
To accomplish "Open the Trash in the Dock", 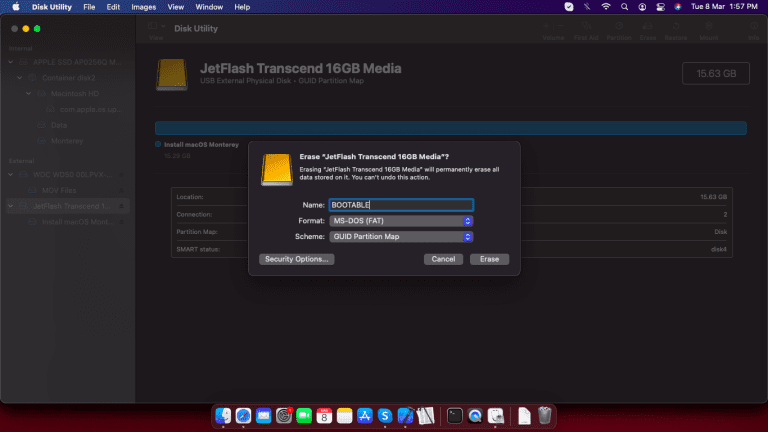I will click(544, 416).
